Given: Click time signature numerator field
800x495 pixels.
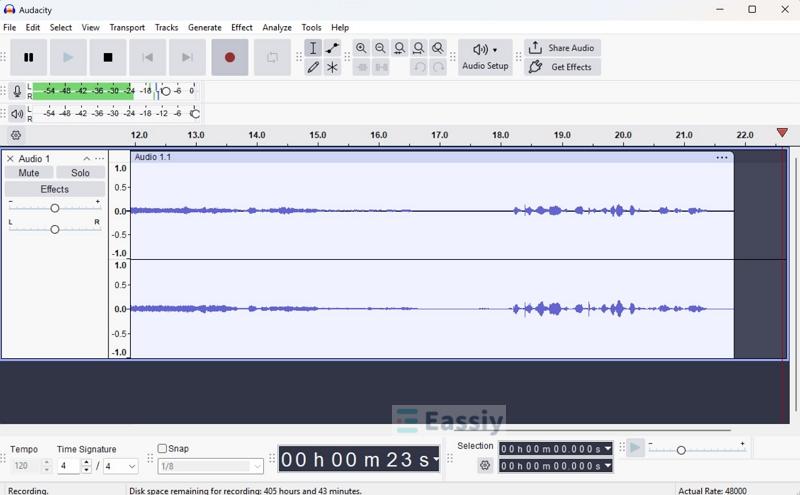Looking at the screenshot, I should pos(69,466).
